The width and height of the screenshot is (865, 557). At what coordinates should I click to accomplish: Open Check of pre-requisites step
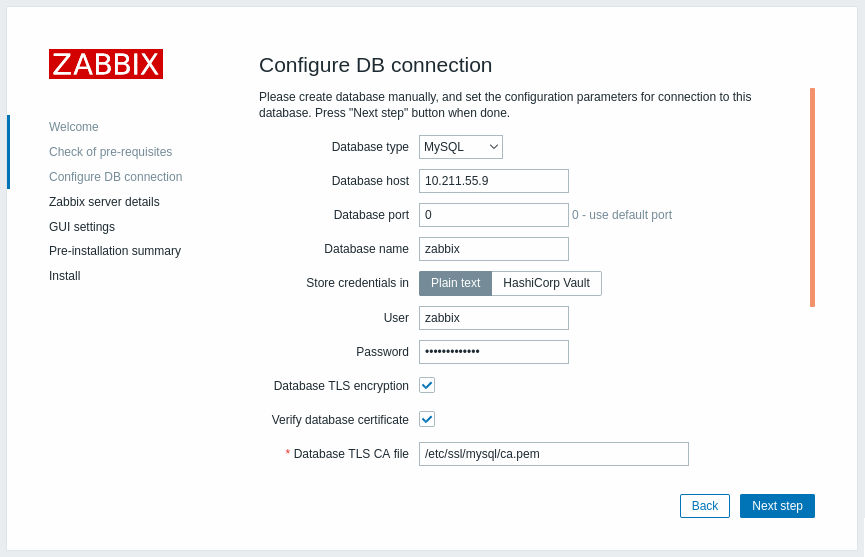110,152
